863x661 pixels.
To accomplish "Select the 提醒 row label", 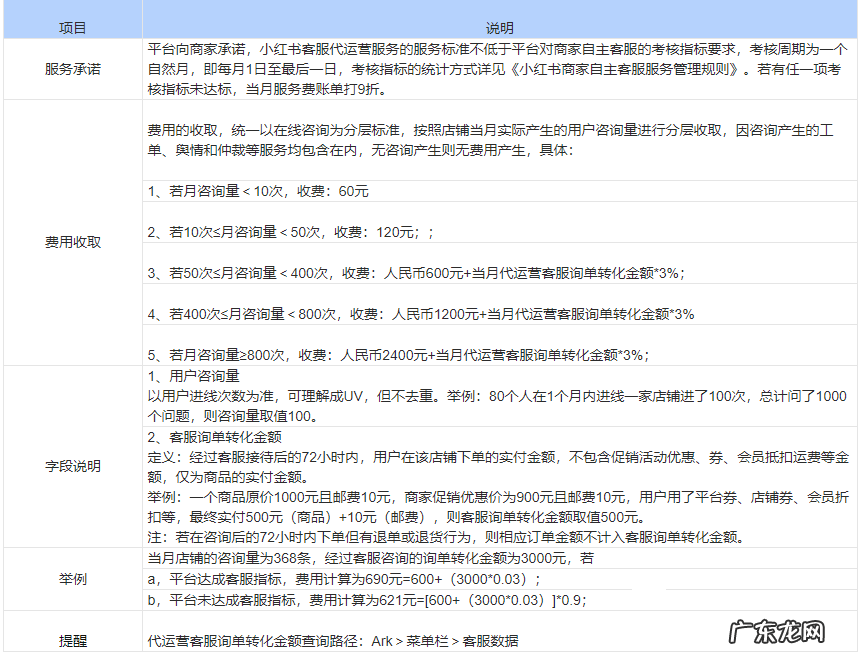I will point(72,640).
